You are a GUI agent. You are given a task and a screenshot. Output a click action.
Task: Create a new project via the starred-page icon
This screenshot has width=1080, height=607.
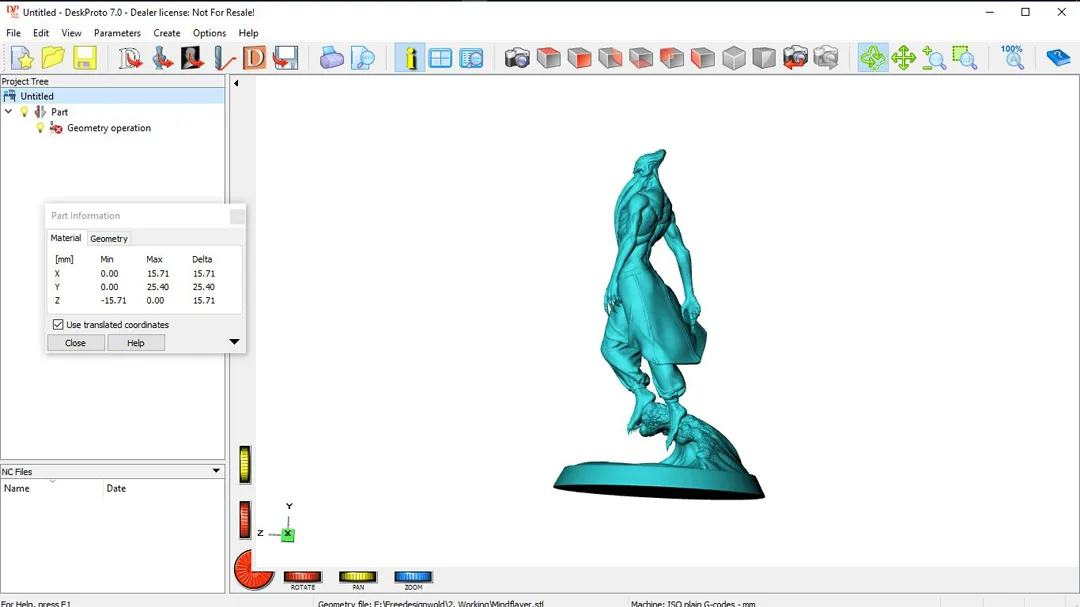22,59
